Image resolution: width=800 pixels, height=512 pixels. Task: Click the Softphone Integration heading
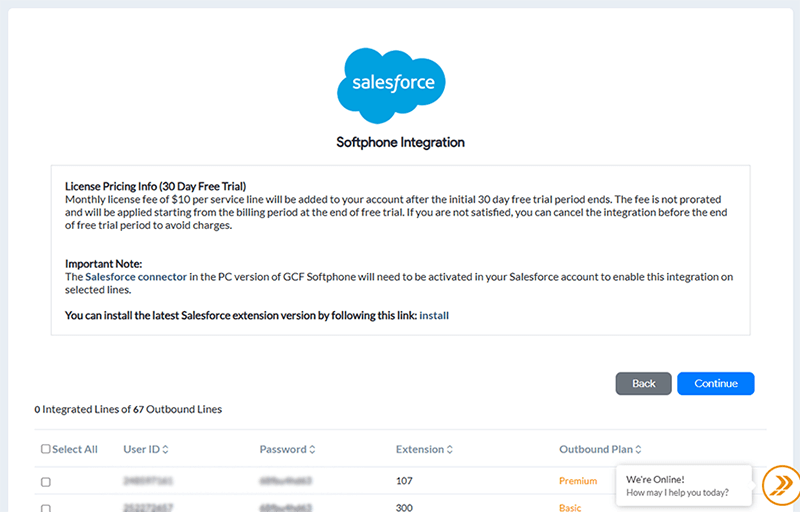click(x=401, y=142)
